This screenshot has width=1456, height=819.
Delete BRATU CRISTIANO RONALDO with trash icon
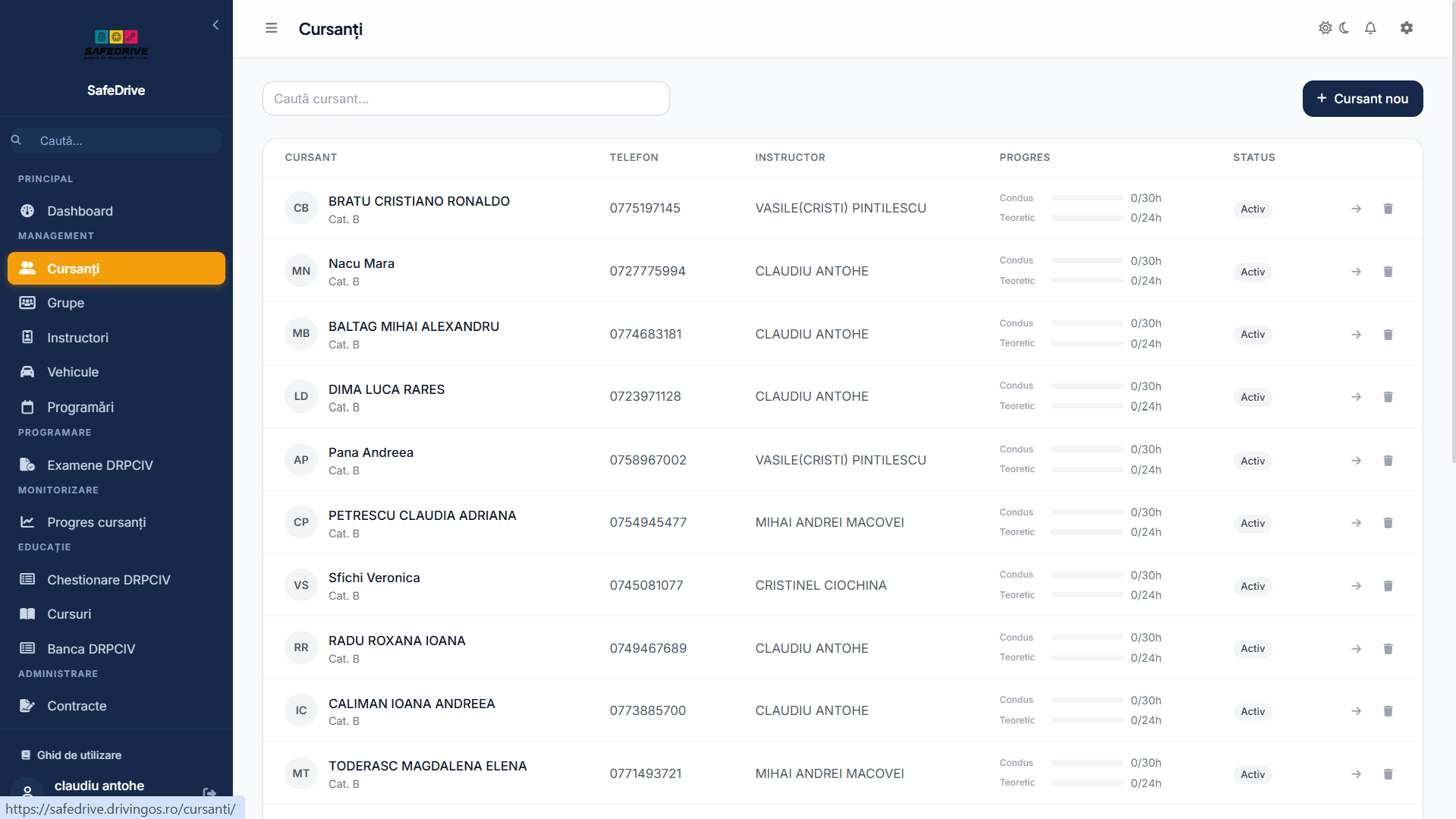(x=1388, y=209)
